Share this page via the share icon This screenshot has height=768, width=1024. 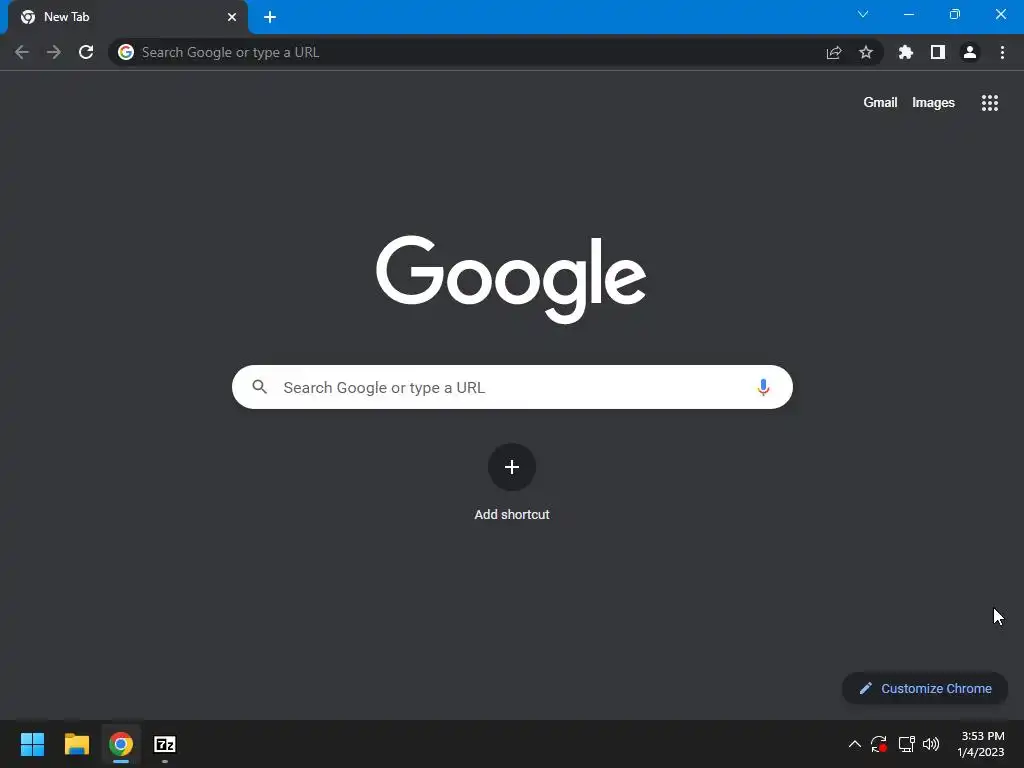click(834, 52)
